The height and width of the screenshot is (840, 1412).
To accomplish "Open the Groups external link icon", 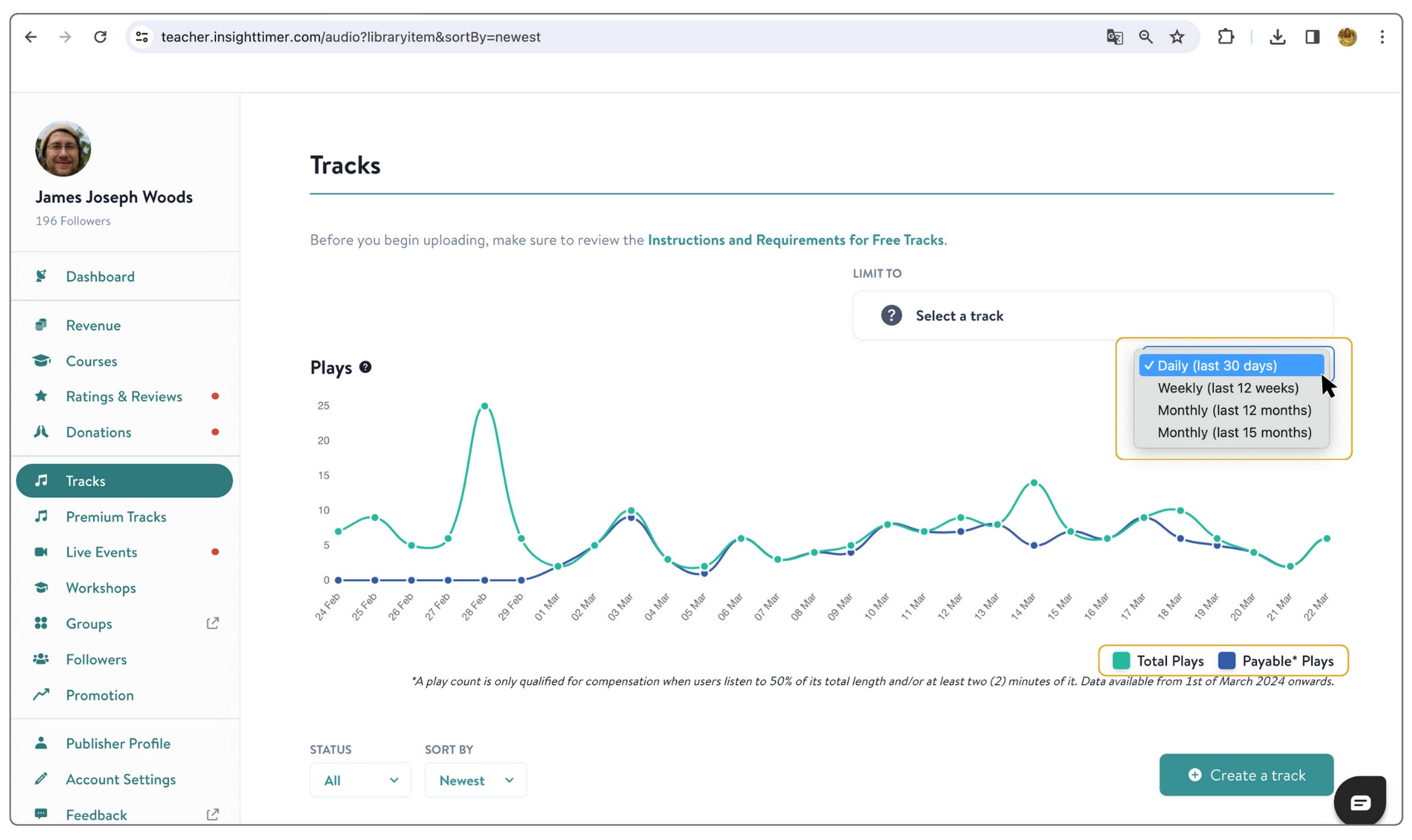I will [212, 623].
